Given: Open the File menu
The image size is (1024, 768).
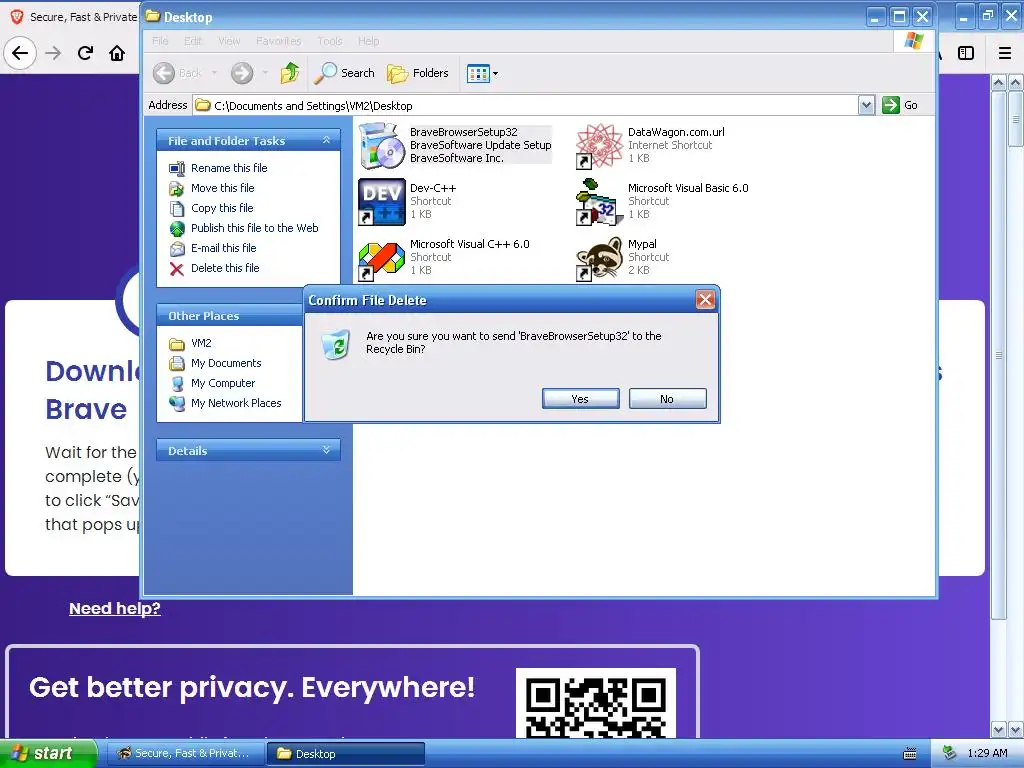Looking at the screenshot, I should pyautogui.click(x=160, y=41).
